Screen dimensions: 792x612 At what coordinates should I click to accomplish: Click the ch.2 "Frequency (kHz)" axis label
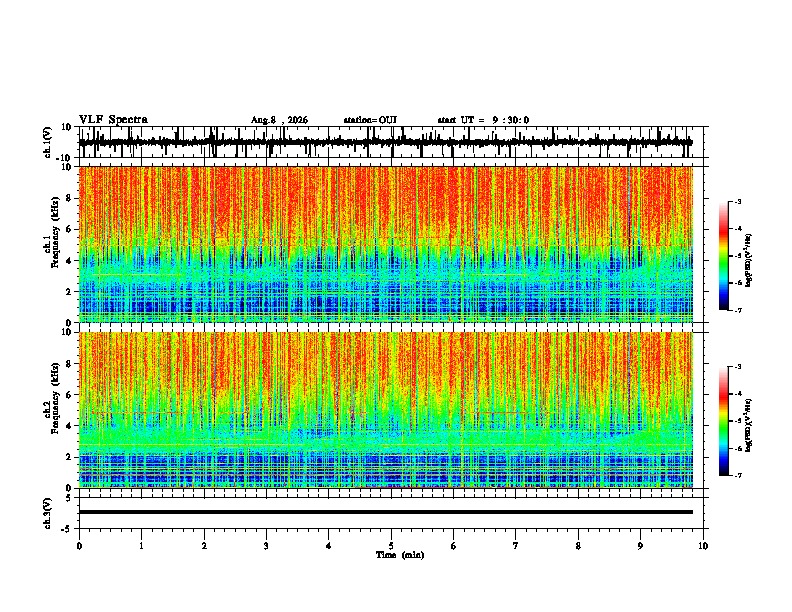coord(55,398)
